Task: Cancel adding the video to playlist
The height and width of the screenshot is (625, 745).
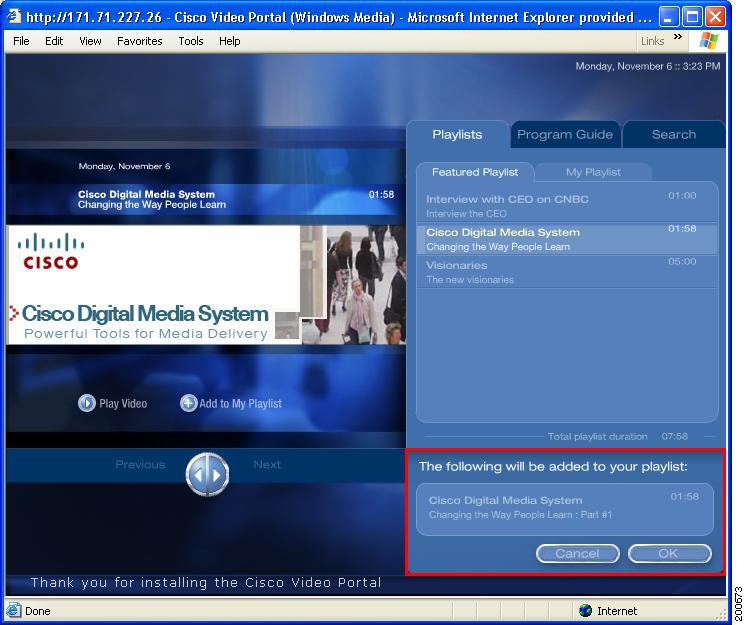Action: 577,553
